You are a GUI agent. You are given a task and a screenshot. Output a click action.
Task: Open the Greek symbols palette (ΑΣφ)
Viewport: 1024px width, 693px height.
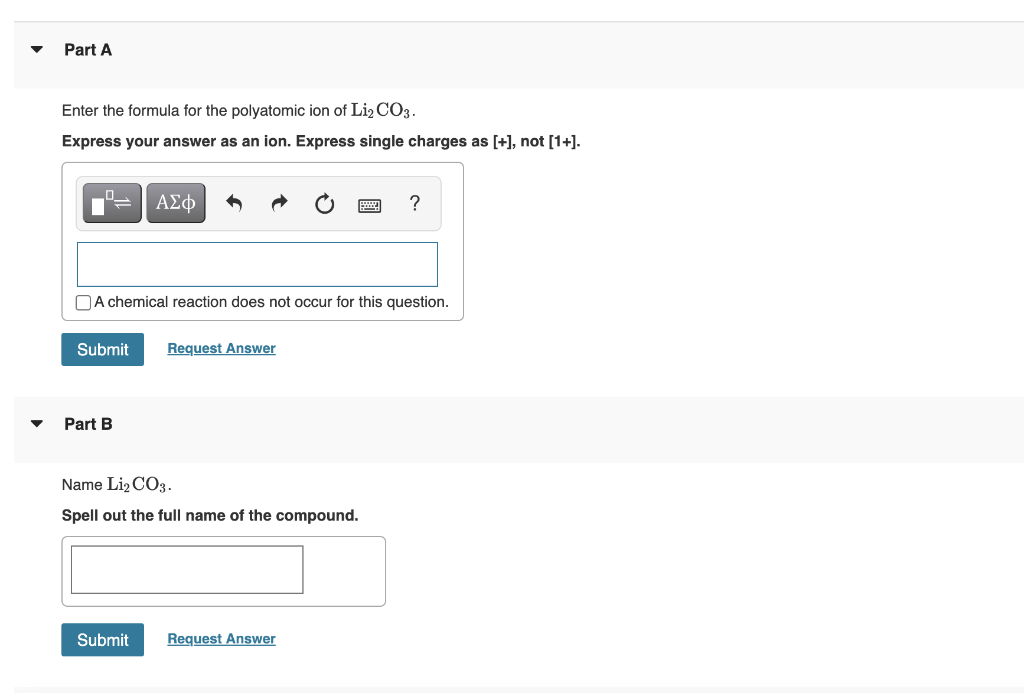tap(176, 202)
